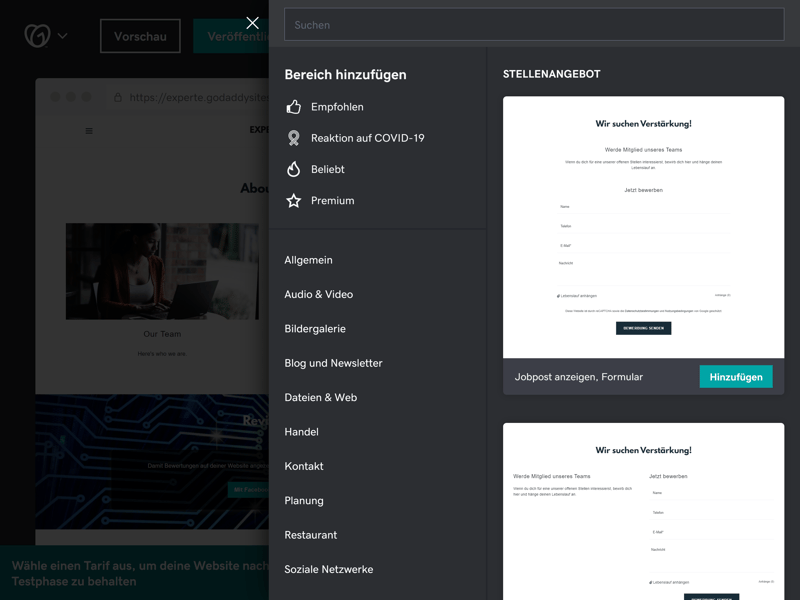Select the second two-column Stellenangebot thumbnail
Viewport: 800px width, 600px height.
[x=643, y=511]
